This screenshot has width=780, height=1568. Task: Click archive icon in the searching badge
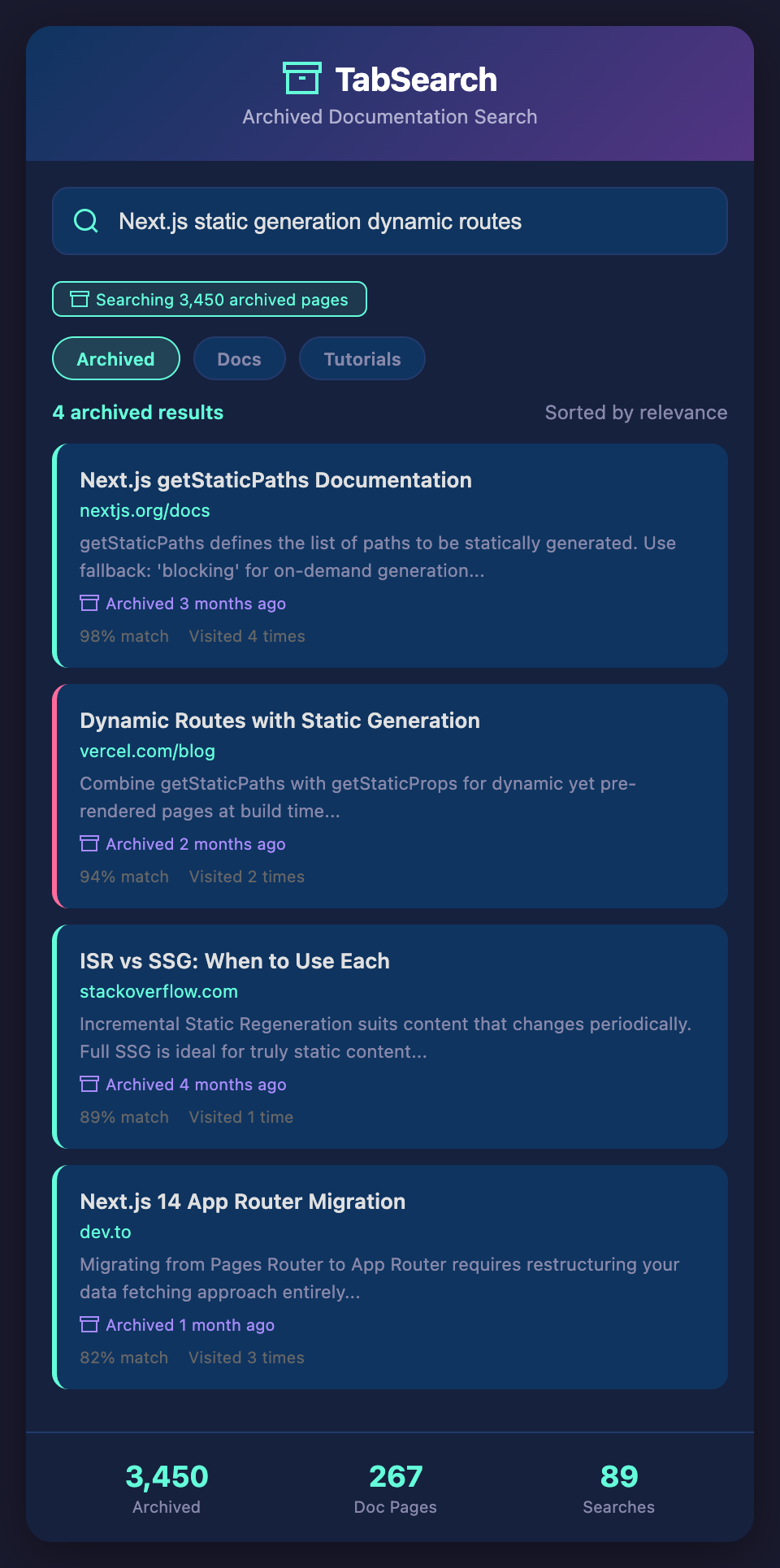point(79,300)
